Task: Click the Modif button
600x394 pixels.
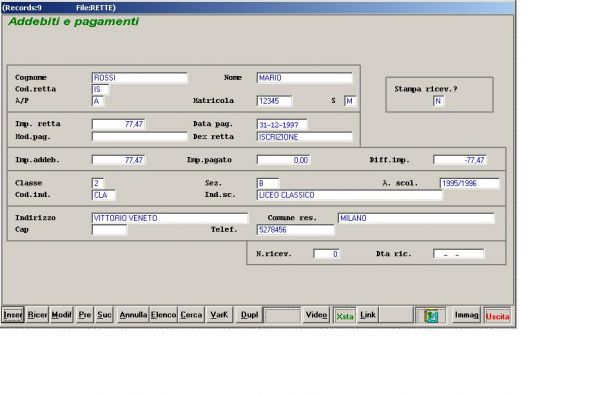Action: tap(61, 315)
